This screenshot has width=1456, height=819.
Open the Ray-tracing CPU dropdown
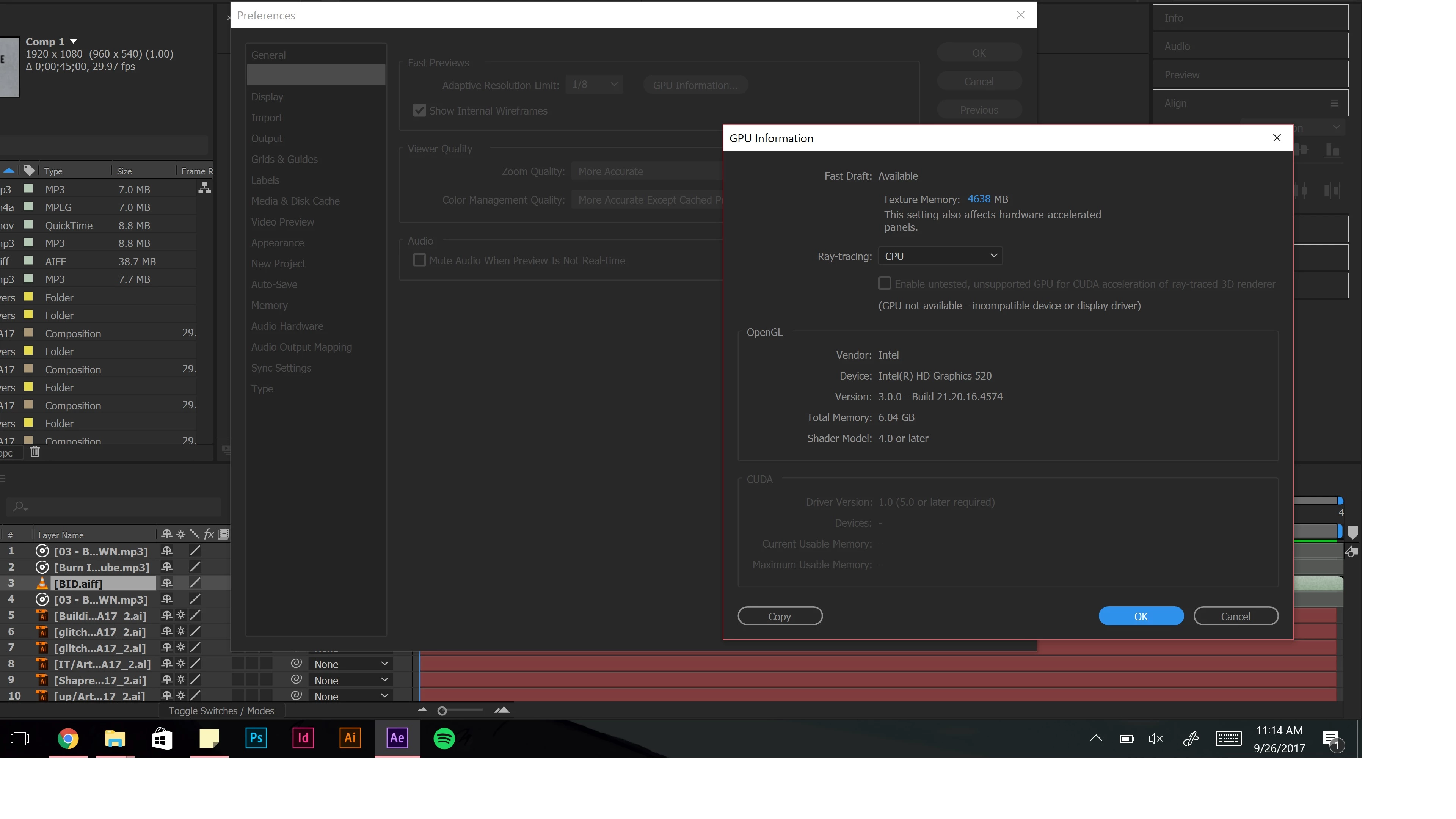pyautogui.click(x=940, y=256)
